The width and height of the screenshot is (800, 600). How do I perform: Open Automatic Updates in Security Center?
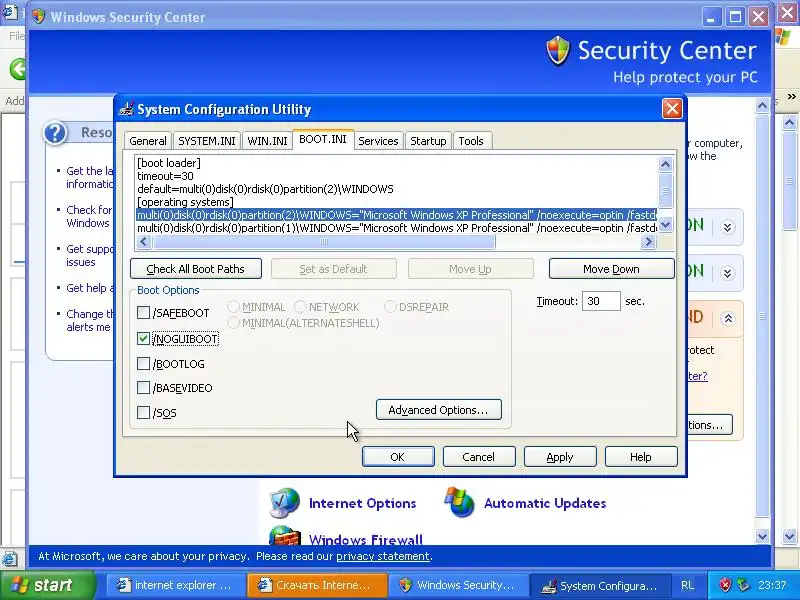tap(545, 503)
